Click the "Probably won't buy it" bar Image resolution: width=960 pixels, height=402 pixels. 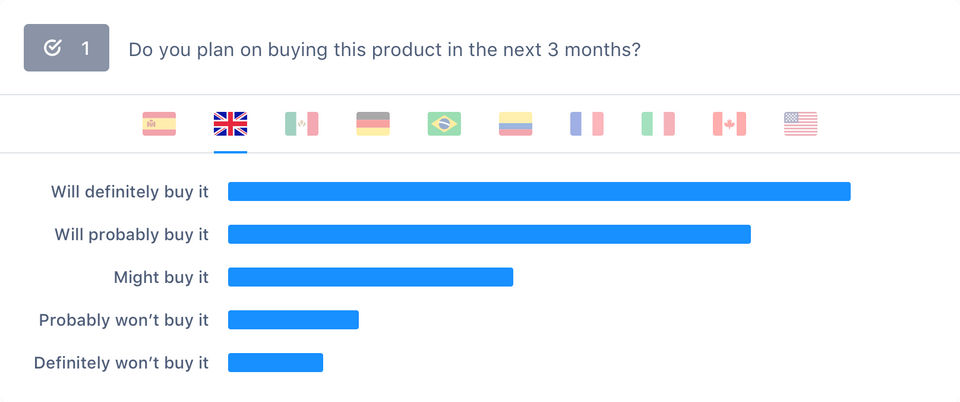[x=293, y=320]
